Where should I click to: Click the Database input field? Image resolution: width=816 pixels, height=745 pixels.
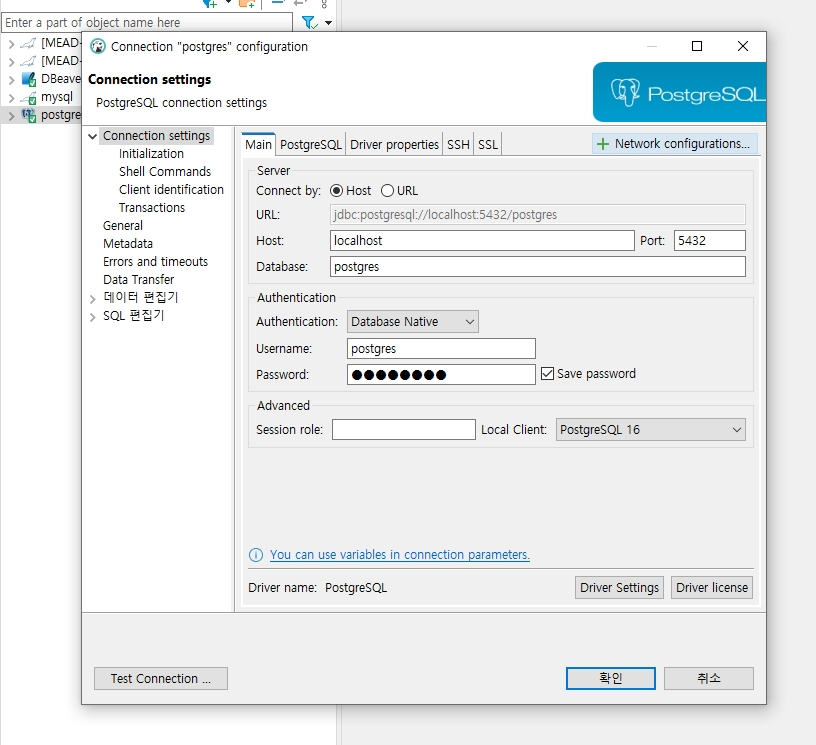[538, 266]
